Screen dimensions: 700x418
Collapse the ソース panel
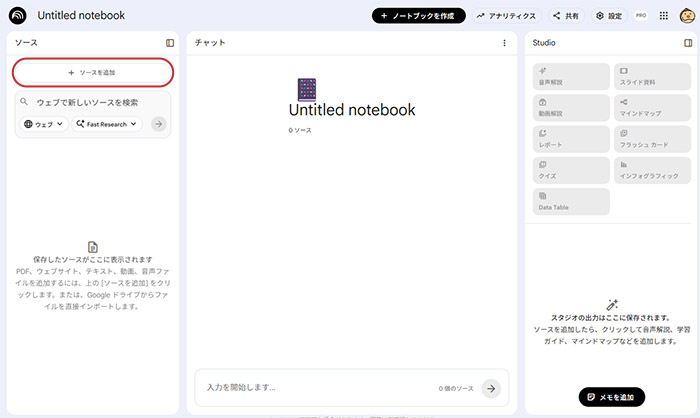pyautogui.click(x=170, y=43)
